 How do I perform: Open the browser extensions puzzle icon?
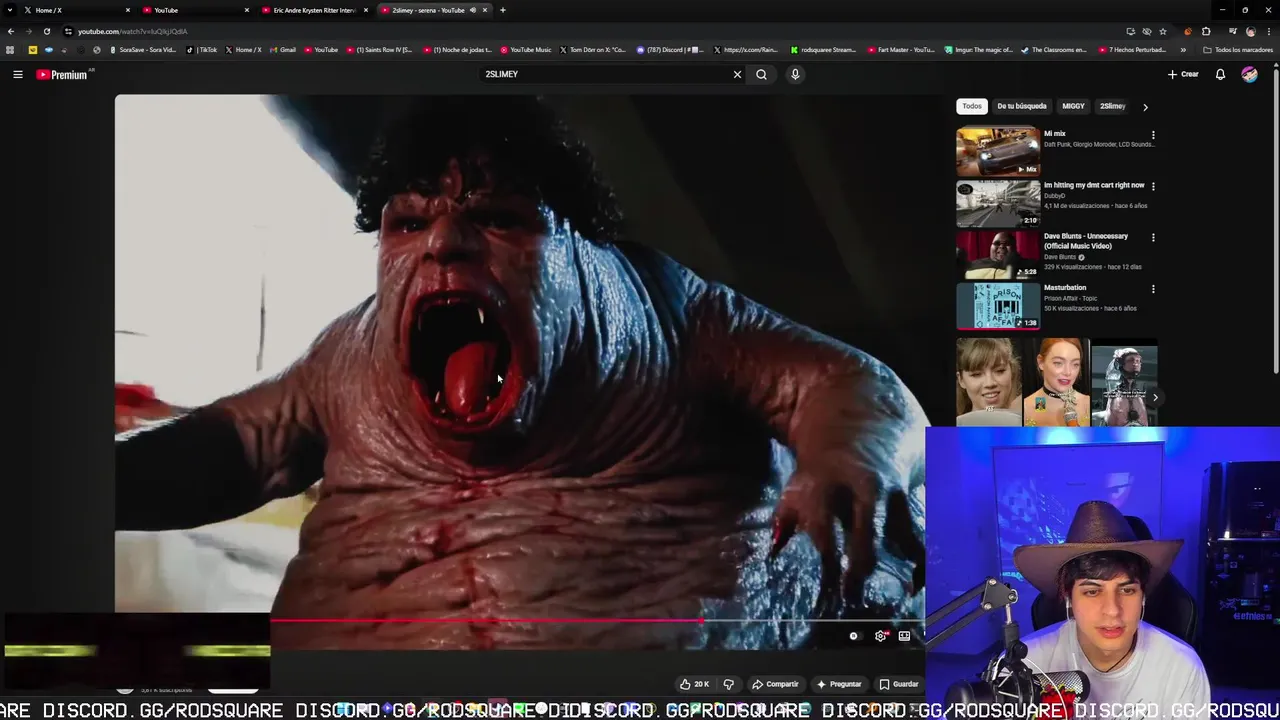pos(1205,31)
